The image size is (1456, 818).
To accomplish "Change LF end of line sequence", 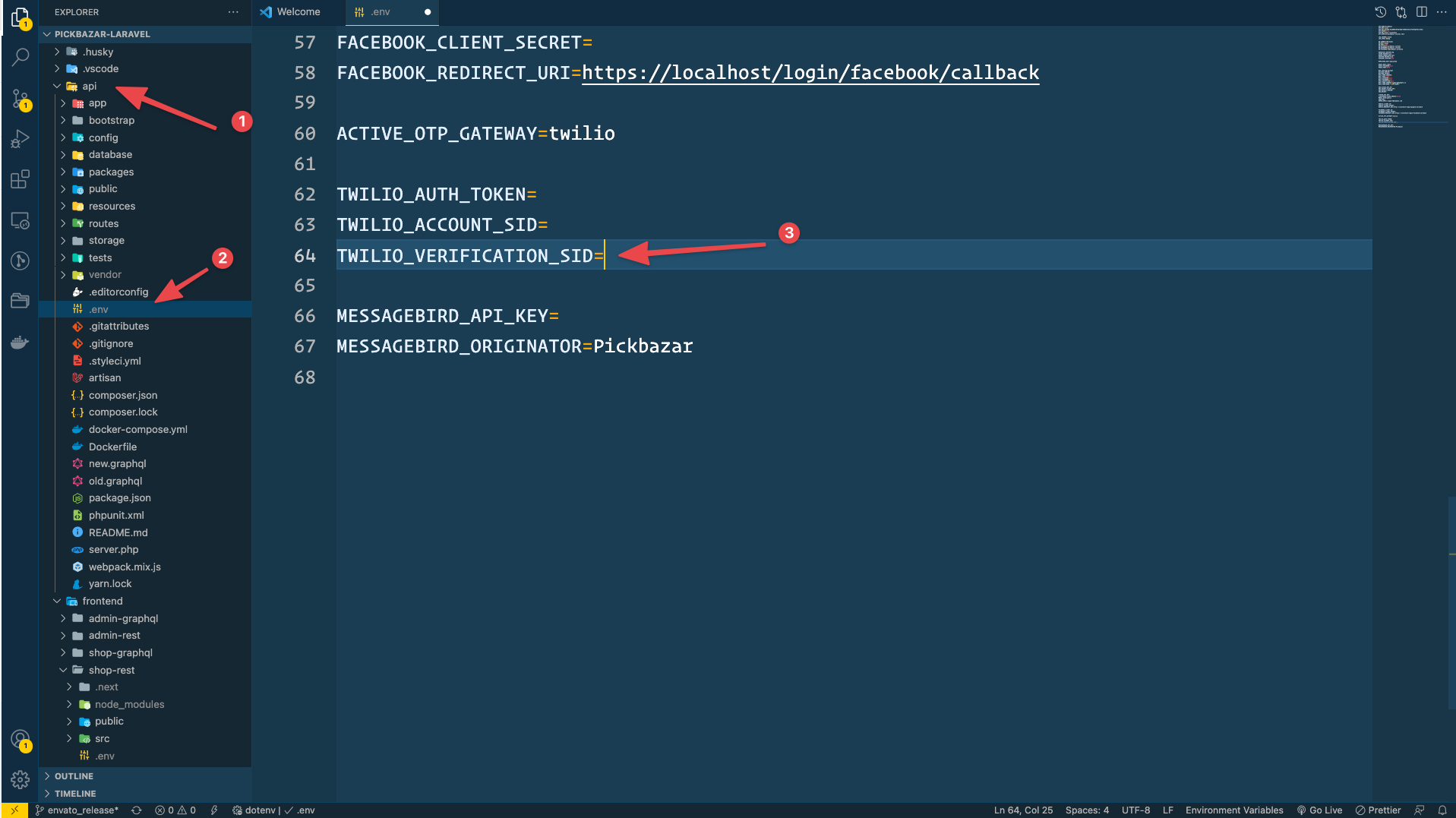I will coord(1168,810).
